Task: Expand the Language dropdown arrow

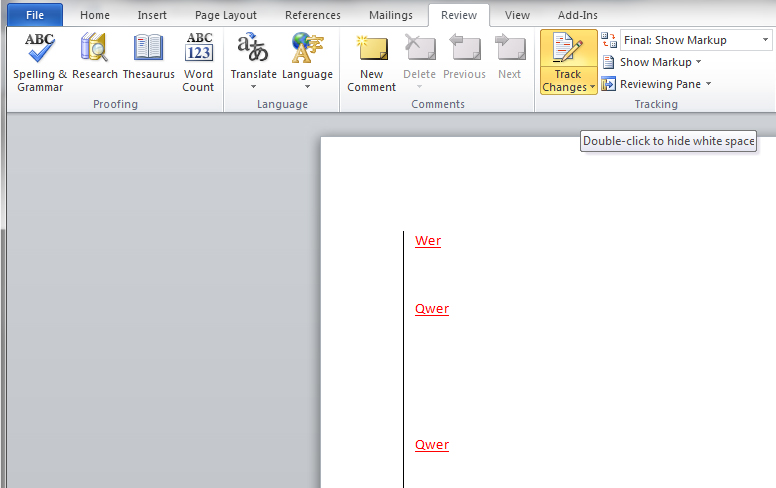Action: point(307,87)
